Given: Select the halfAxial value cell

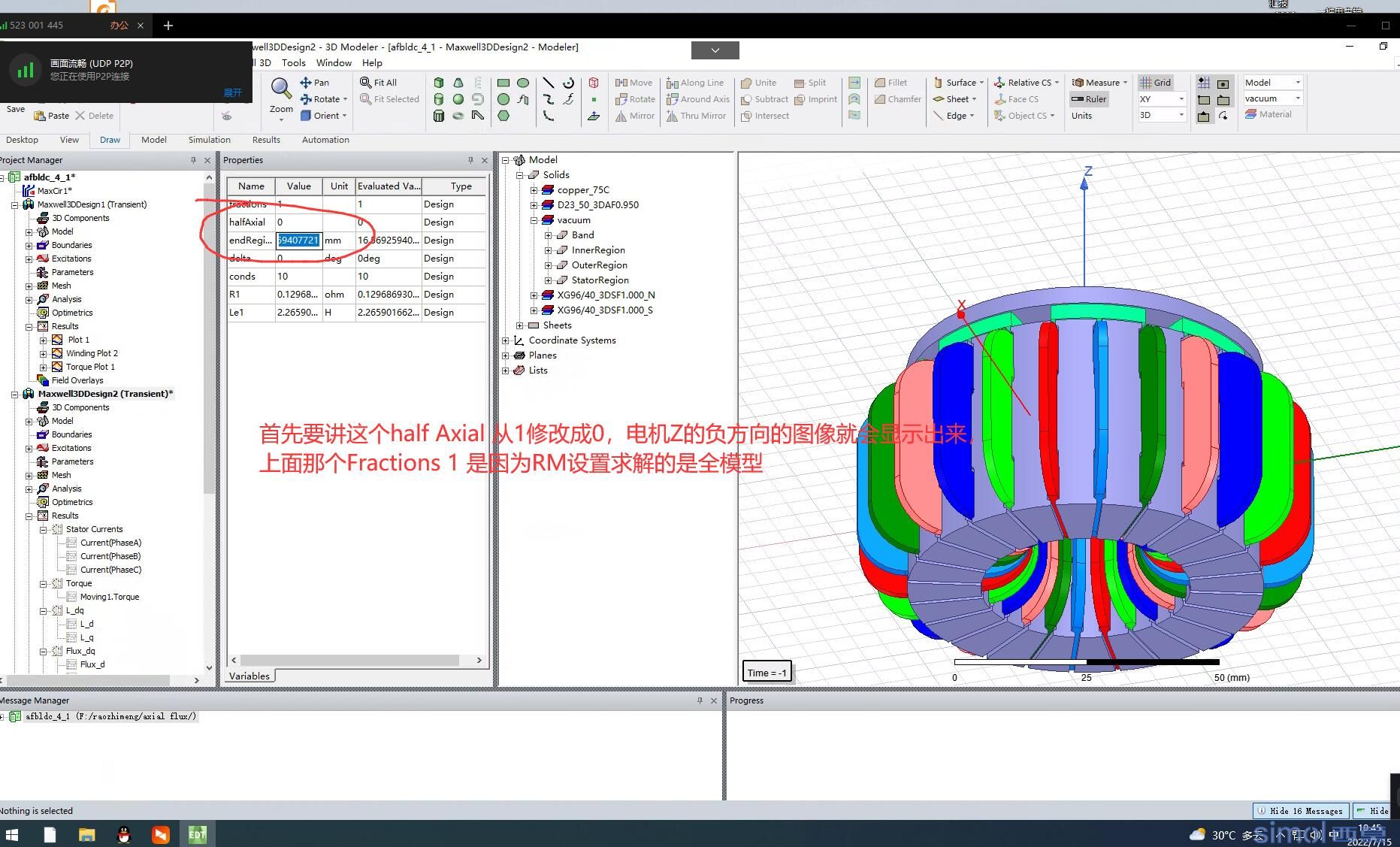Looking at the screenshot, I should tap(299, 222).
